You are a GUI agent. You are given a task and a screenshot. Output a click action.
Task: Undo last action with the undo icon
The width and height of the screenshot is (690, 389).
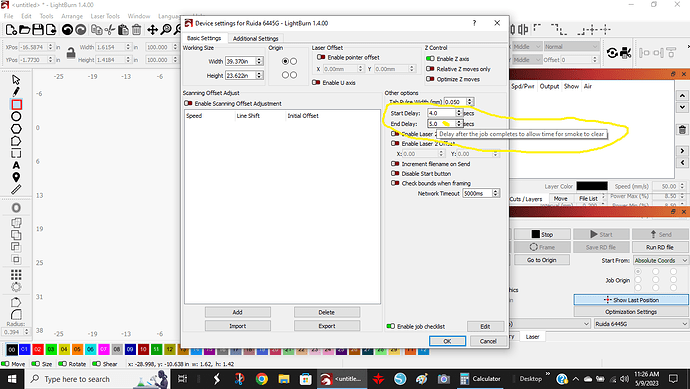pyautogui.click(x=67, y=29)
